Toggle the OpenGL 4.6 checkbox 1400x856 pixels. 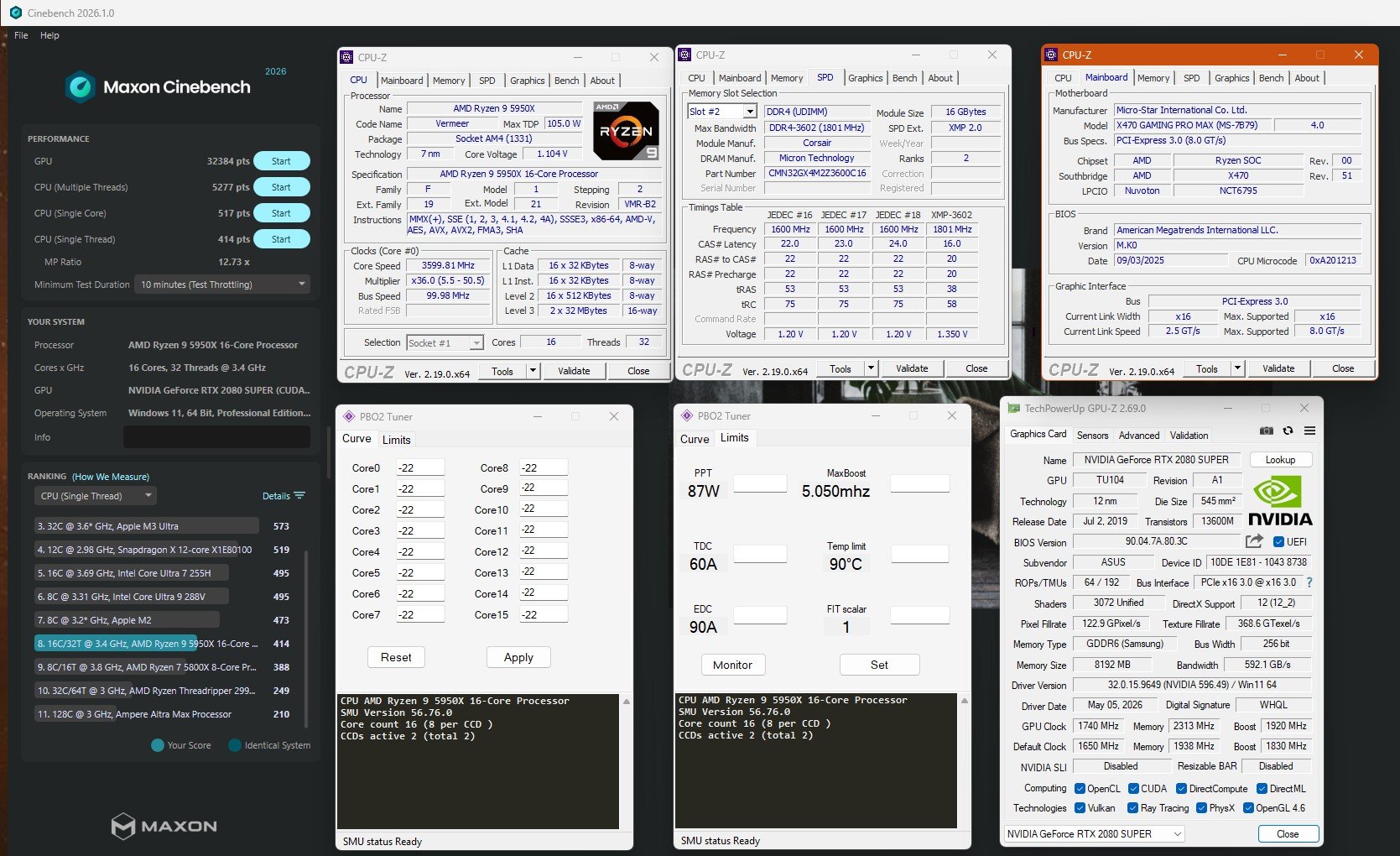point(1249,808)
